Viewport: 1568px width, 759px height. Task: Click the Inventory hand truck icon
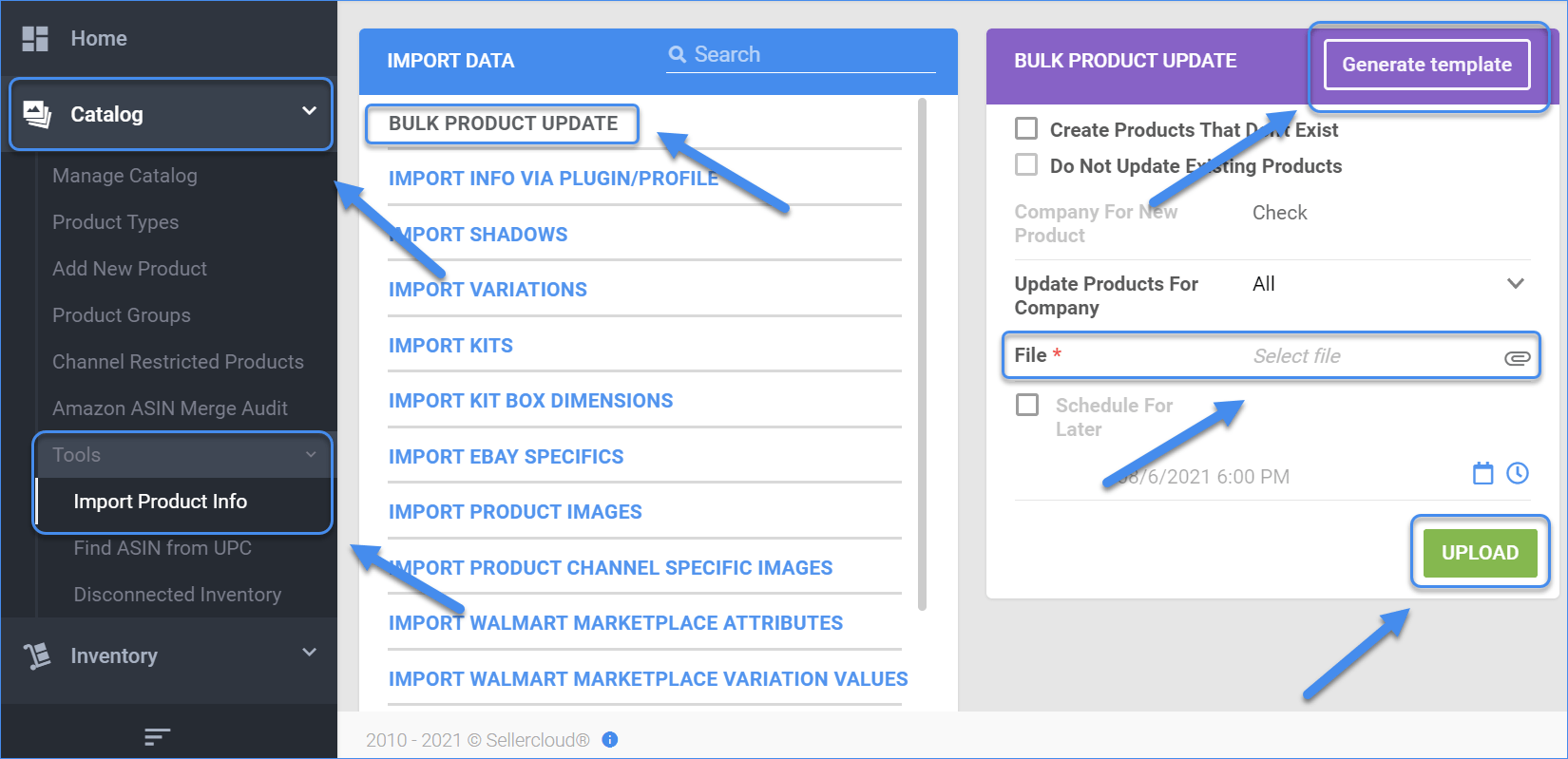pyautogui.click(x=37, y=655)
